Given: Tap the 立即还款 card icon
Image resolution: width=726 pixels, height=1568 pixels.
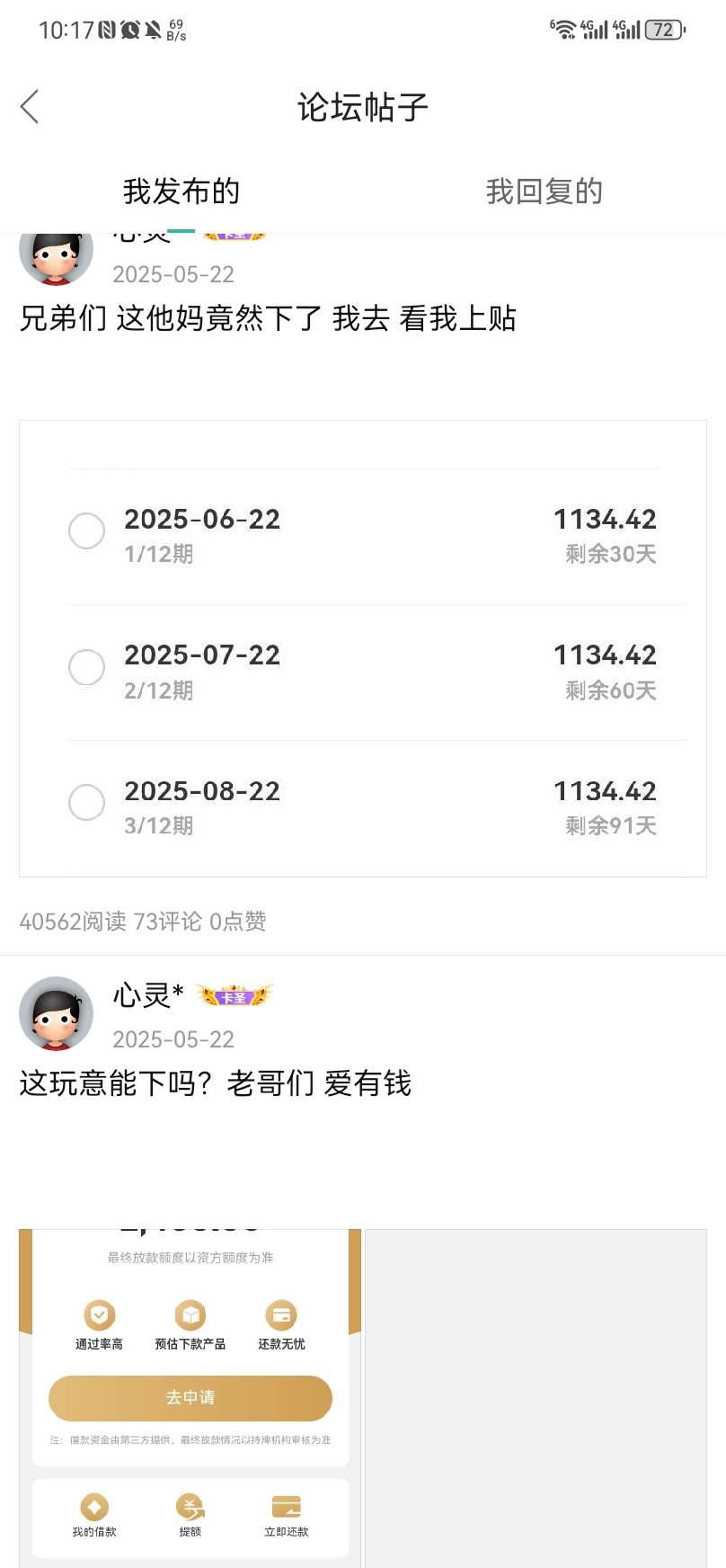Looking at the screenshot, I should pos(286,1507).
